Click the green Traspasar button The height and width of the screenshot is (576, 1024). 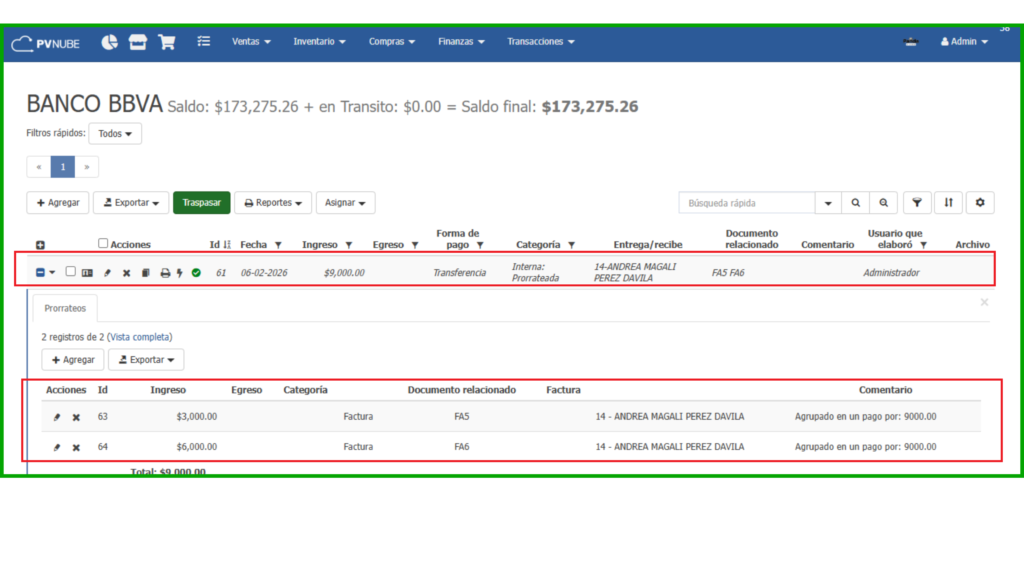pyautogui.click(x=202, y=202)
